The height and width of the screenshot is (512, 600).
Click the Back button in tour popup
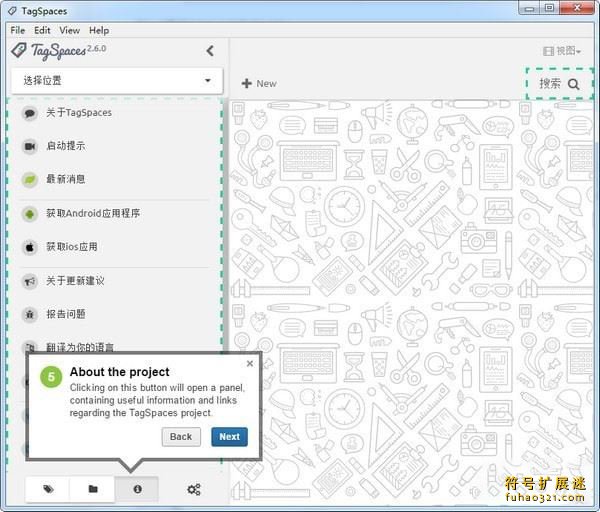[x=181, y=437]
